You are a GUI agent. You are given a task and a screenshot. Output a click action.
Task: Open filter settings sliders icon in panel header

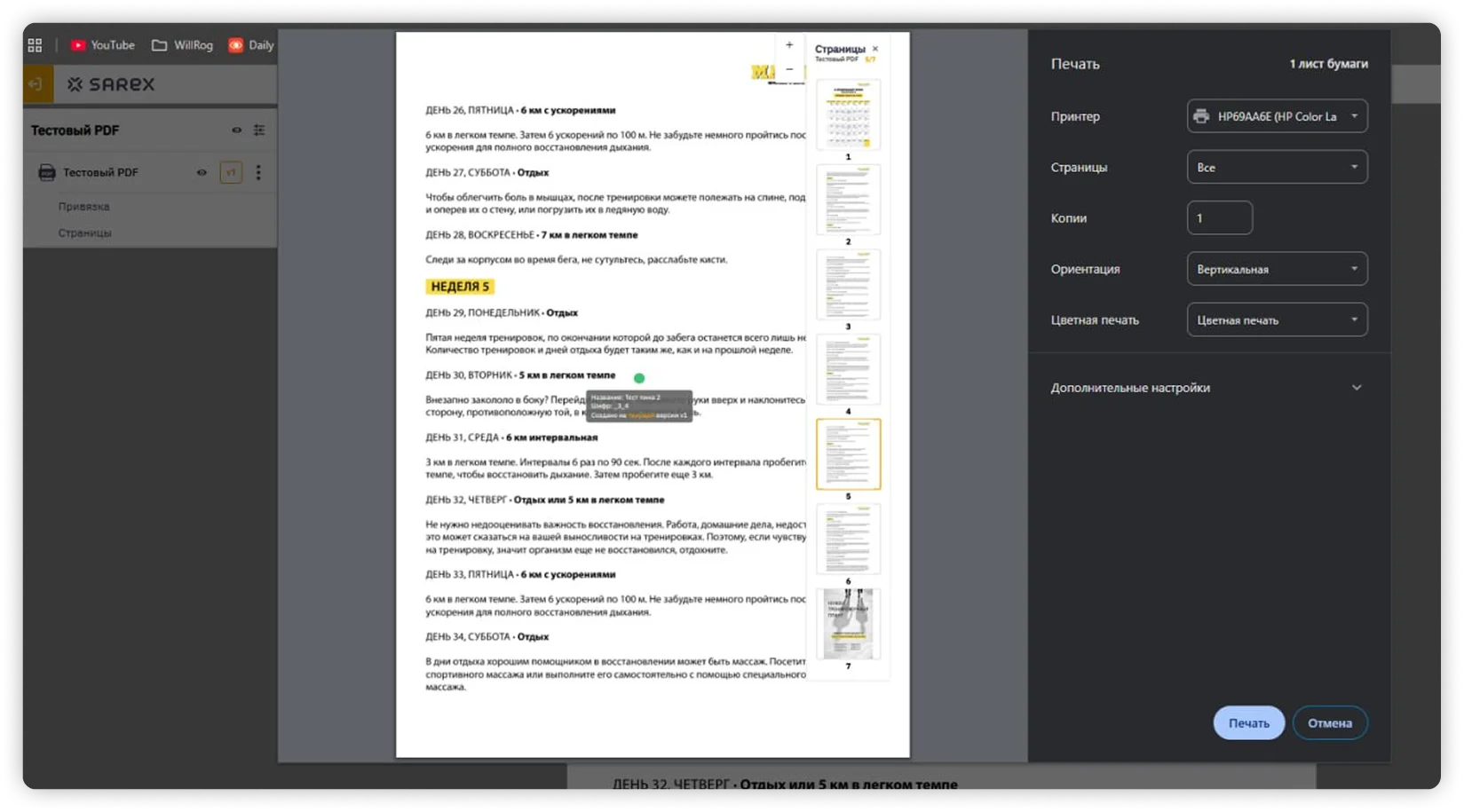coord(259,130)
